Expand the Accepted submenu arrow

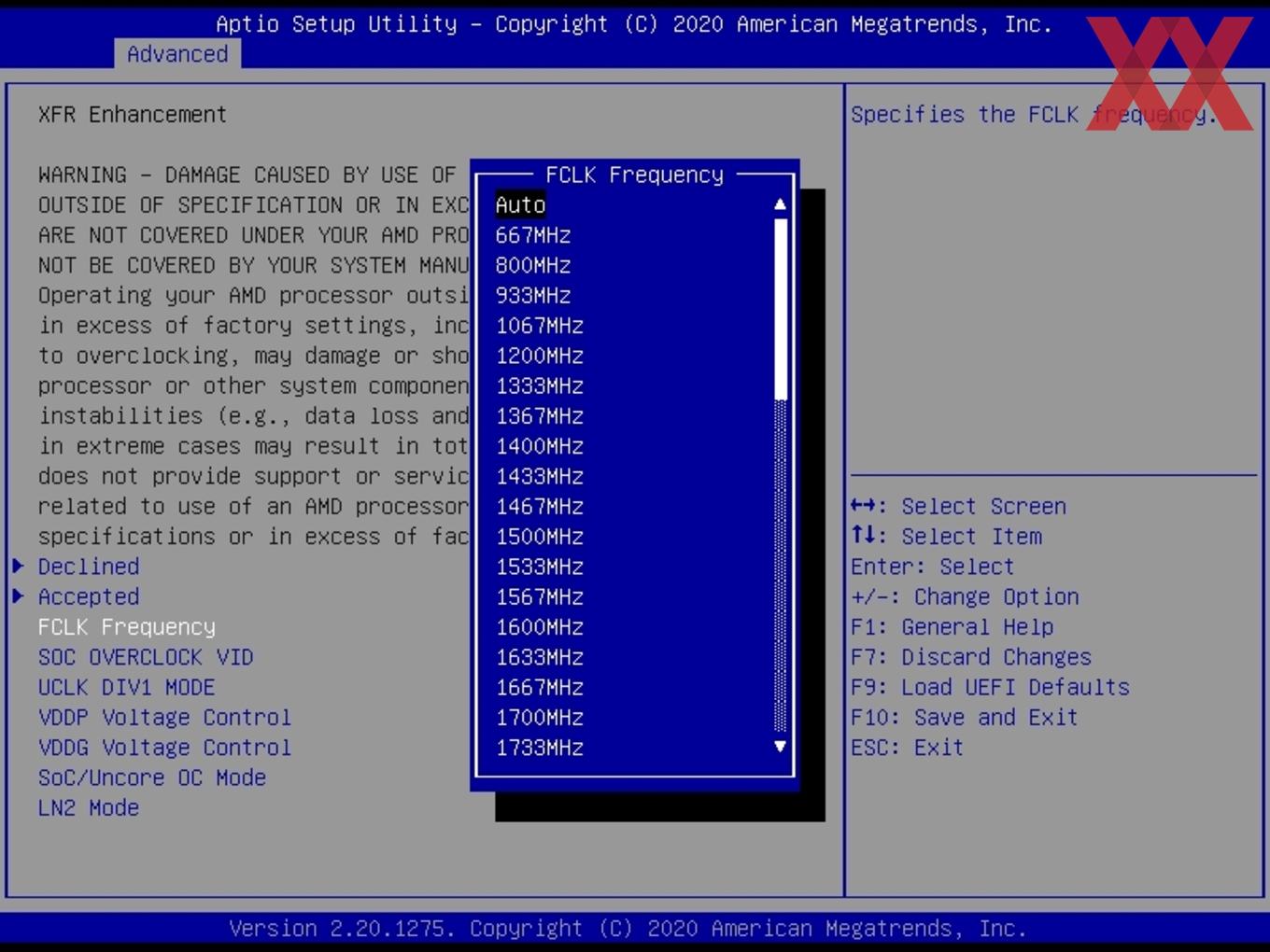point(19,595)
